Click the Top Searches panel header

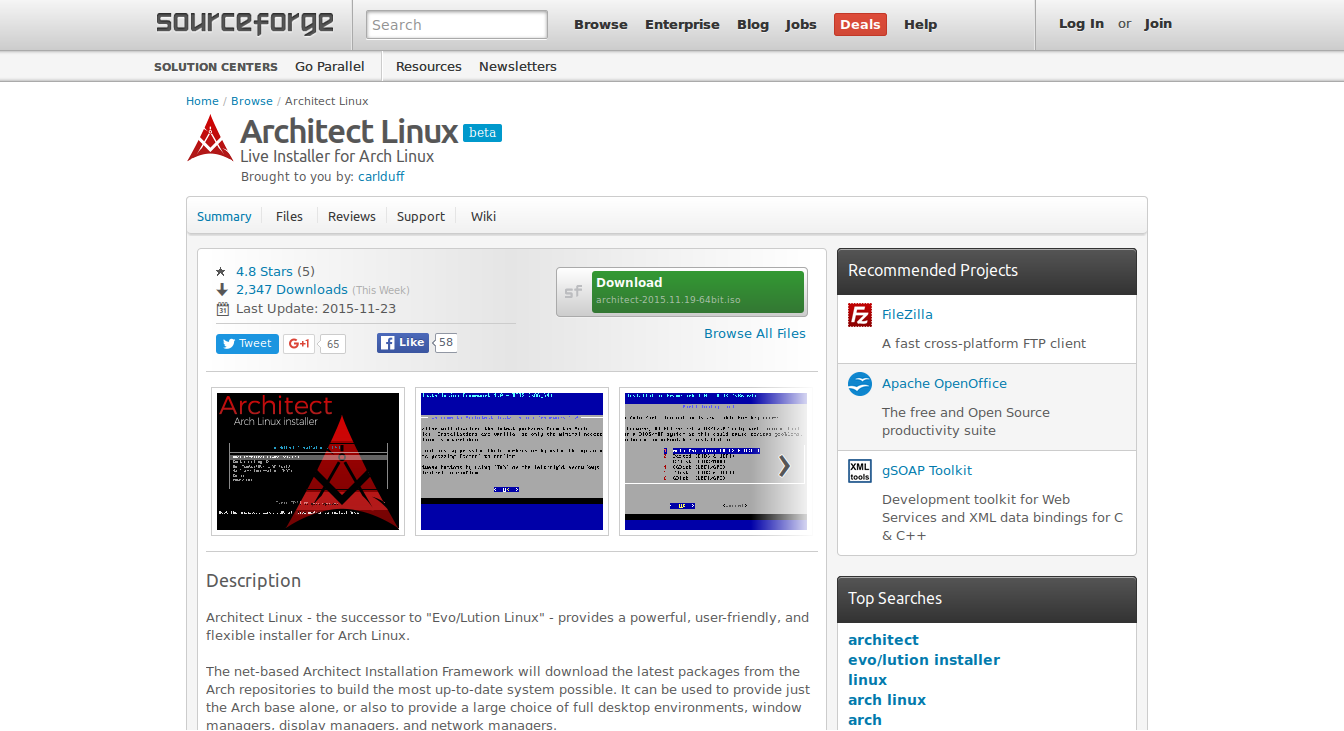point(987,599)
